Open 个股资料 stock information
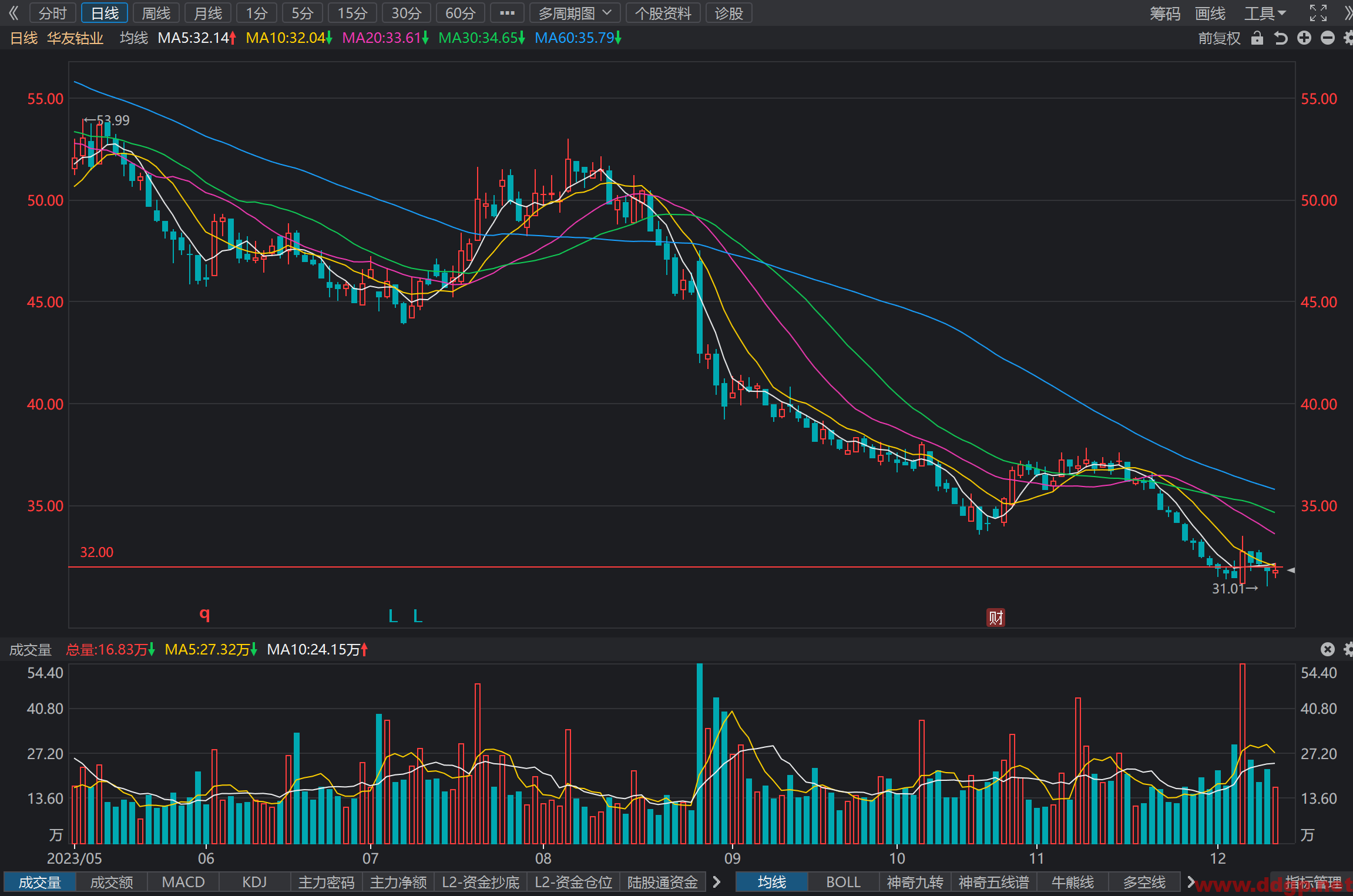Screen dimensions: 1353x896 [663, 13]
